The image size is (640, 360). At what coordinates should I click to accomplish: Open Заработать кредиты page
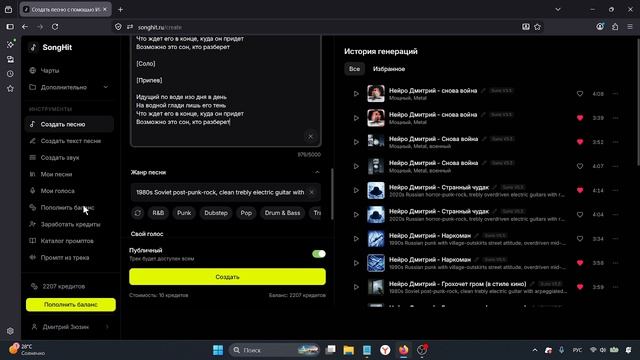point(69,224)
